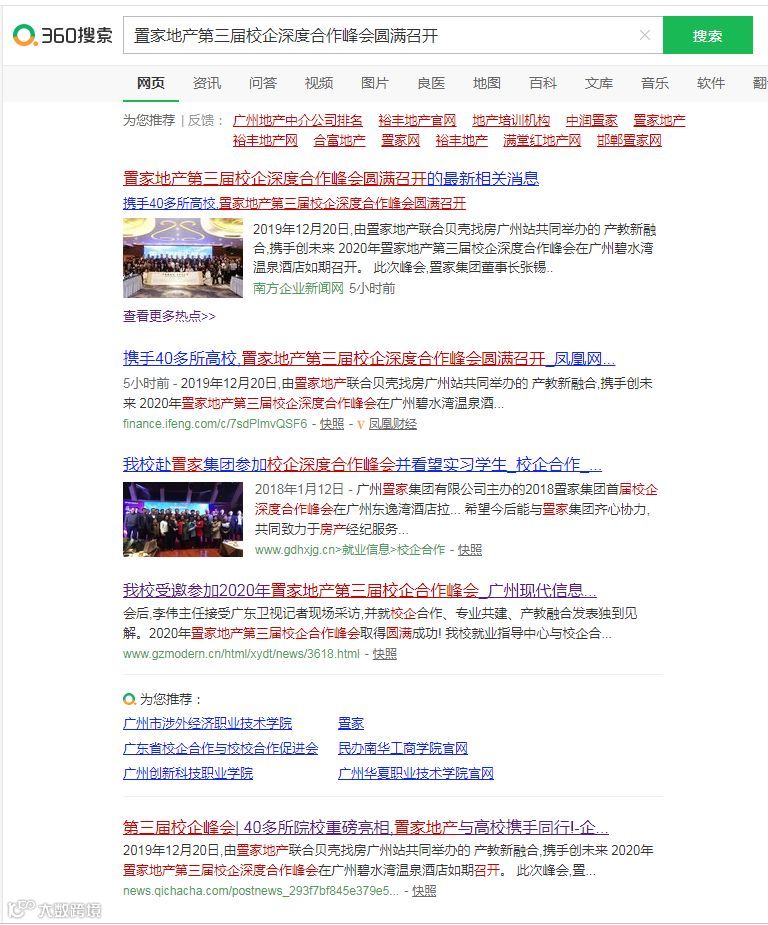
Task: Open suggestion 裕丰地产 in second row
Action: click(x=462, y=140)
